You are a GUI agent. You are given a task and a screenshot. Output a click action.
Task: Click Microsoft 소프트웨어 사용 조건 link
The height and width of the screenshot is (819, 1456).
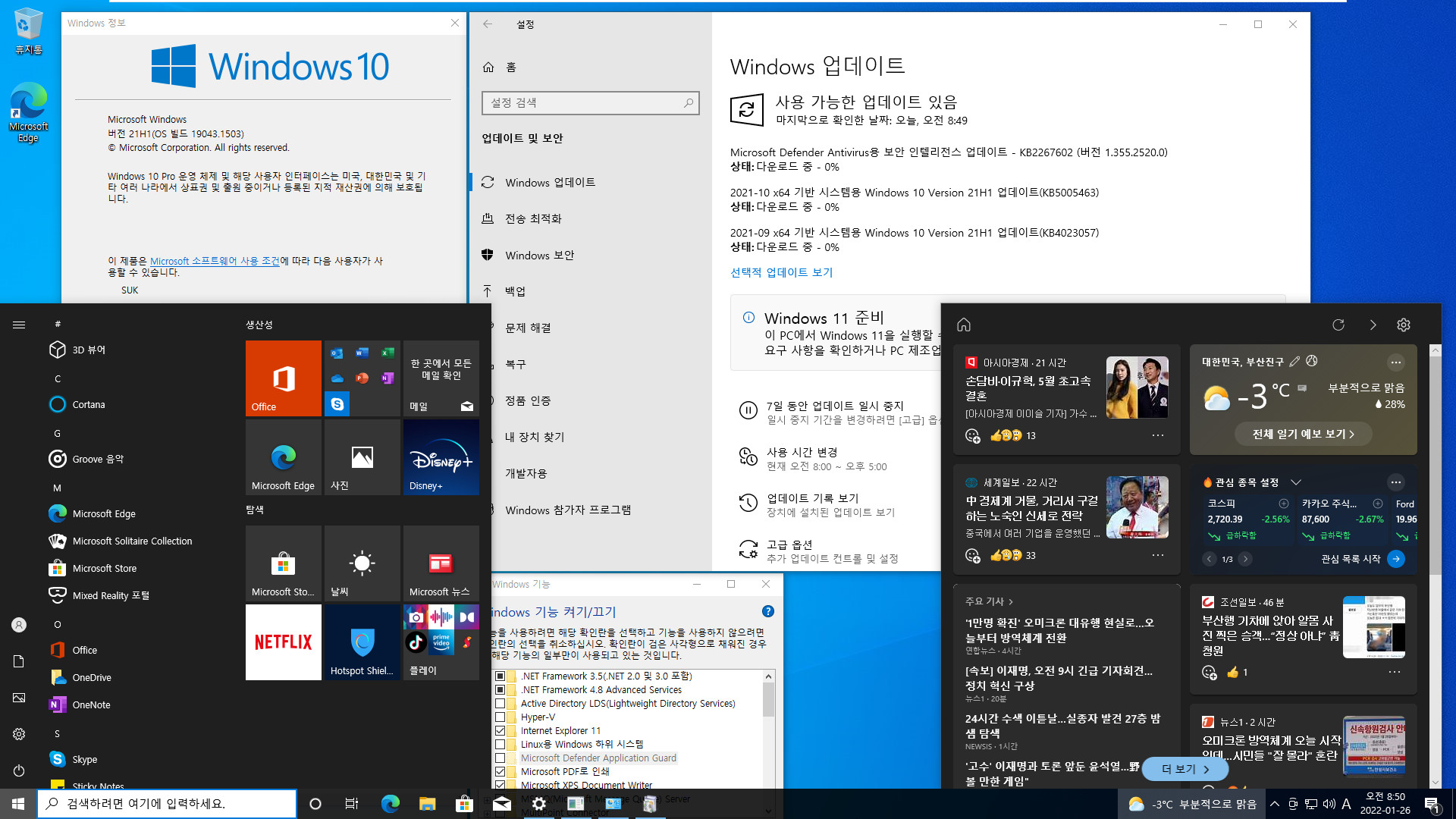215,261
